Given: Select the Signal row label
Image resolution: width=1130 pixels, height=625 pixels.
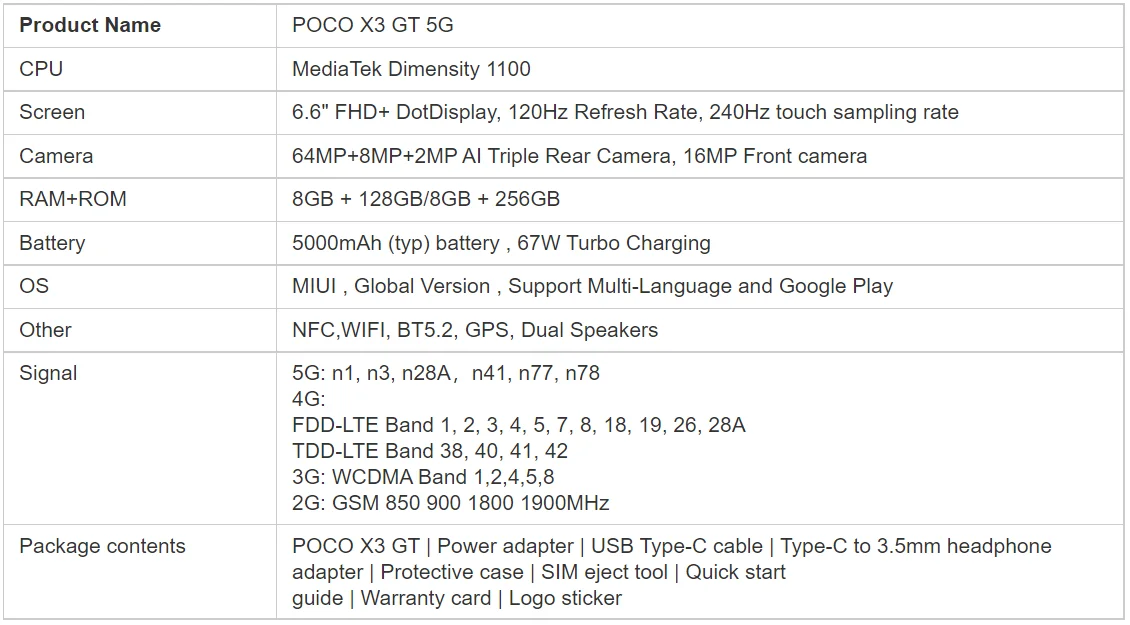Looking at the screenshot, I should point(48,373).
